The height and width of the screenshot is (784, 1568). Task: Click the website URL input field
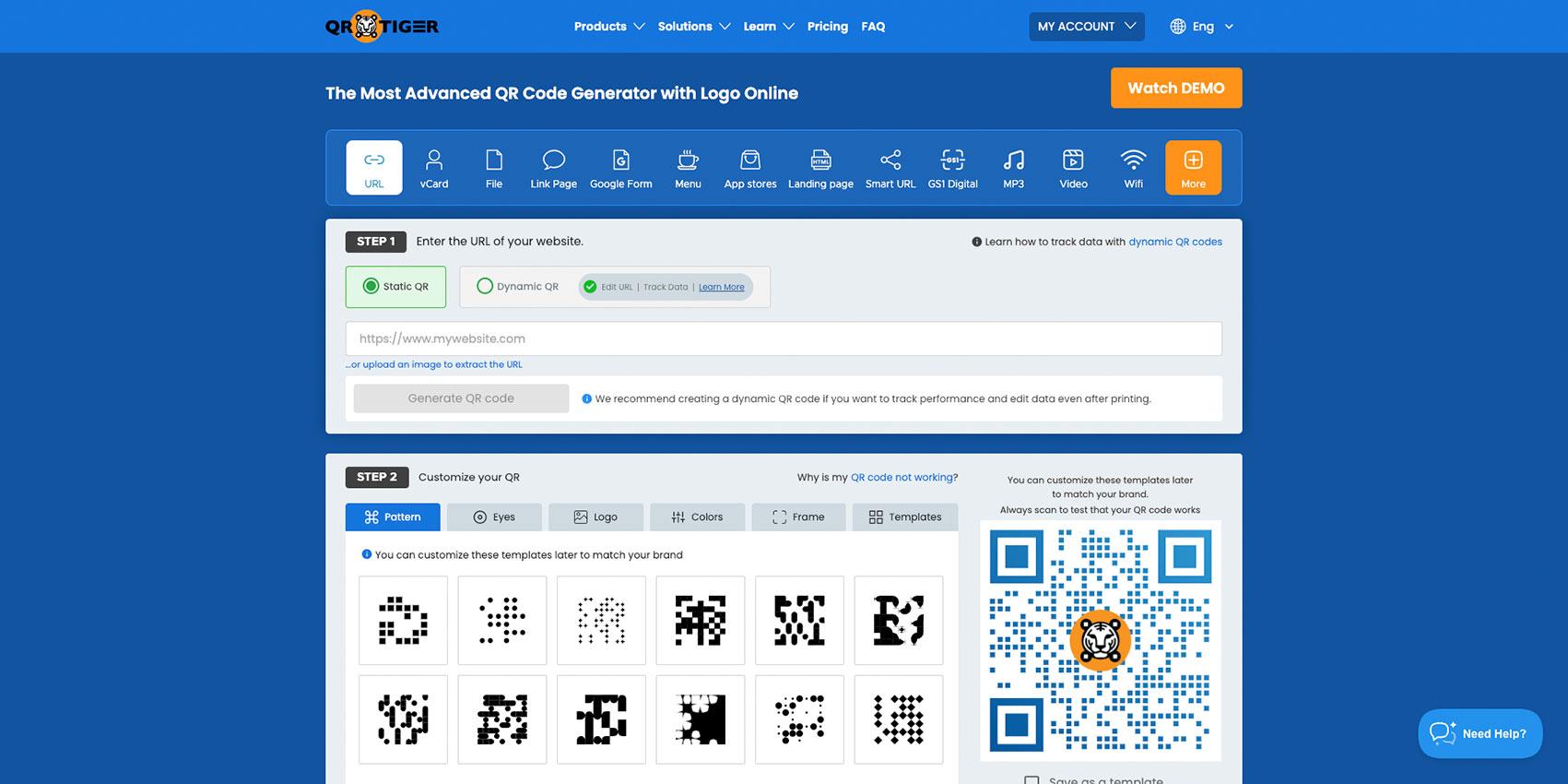click(x=784, y=339)
